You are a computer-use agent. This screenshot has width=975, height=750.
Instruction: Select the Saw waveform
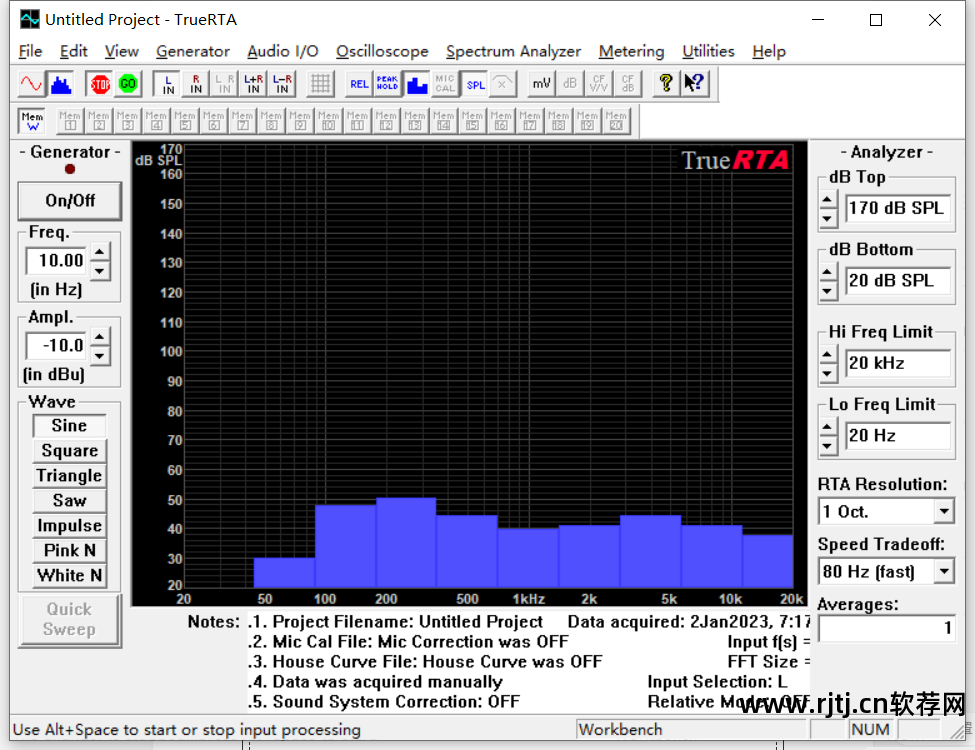click(69, 501)
